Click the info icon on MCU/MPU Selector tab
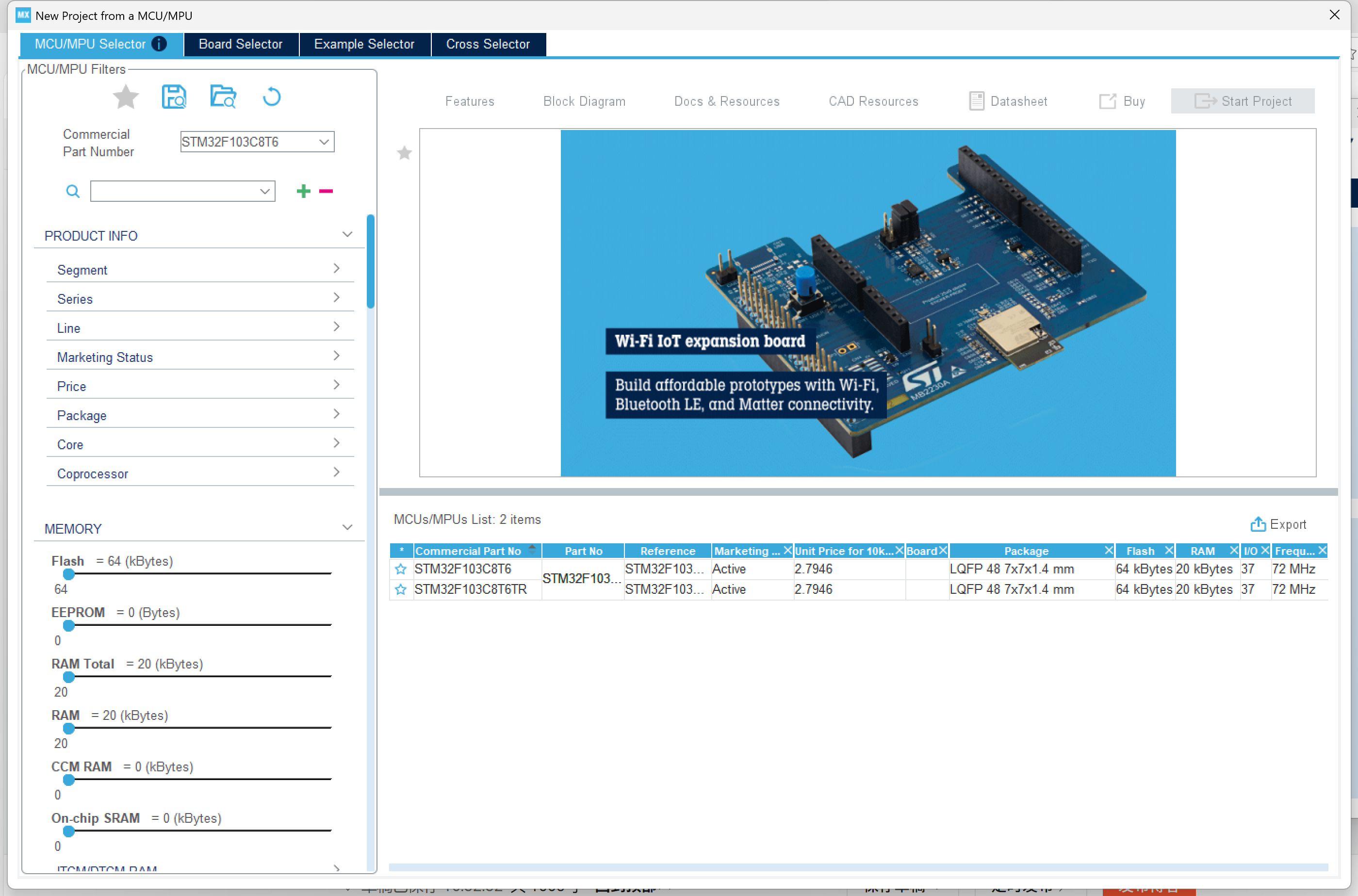The height and width of the screenshot is (896, 1358). click(159, 44)
